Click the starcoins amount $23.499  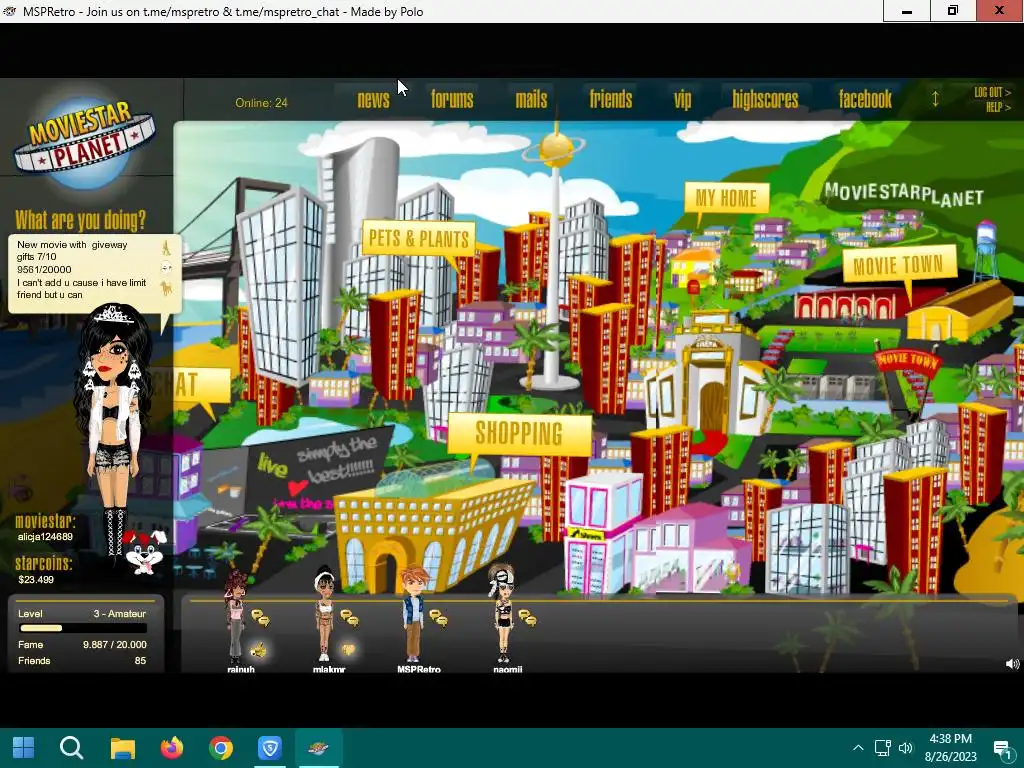tap(36, 579)
